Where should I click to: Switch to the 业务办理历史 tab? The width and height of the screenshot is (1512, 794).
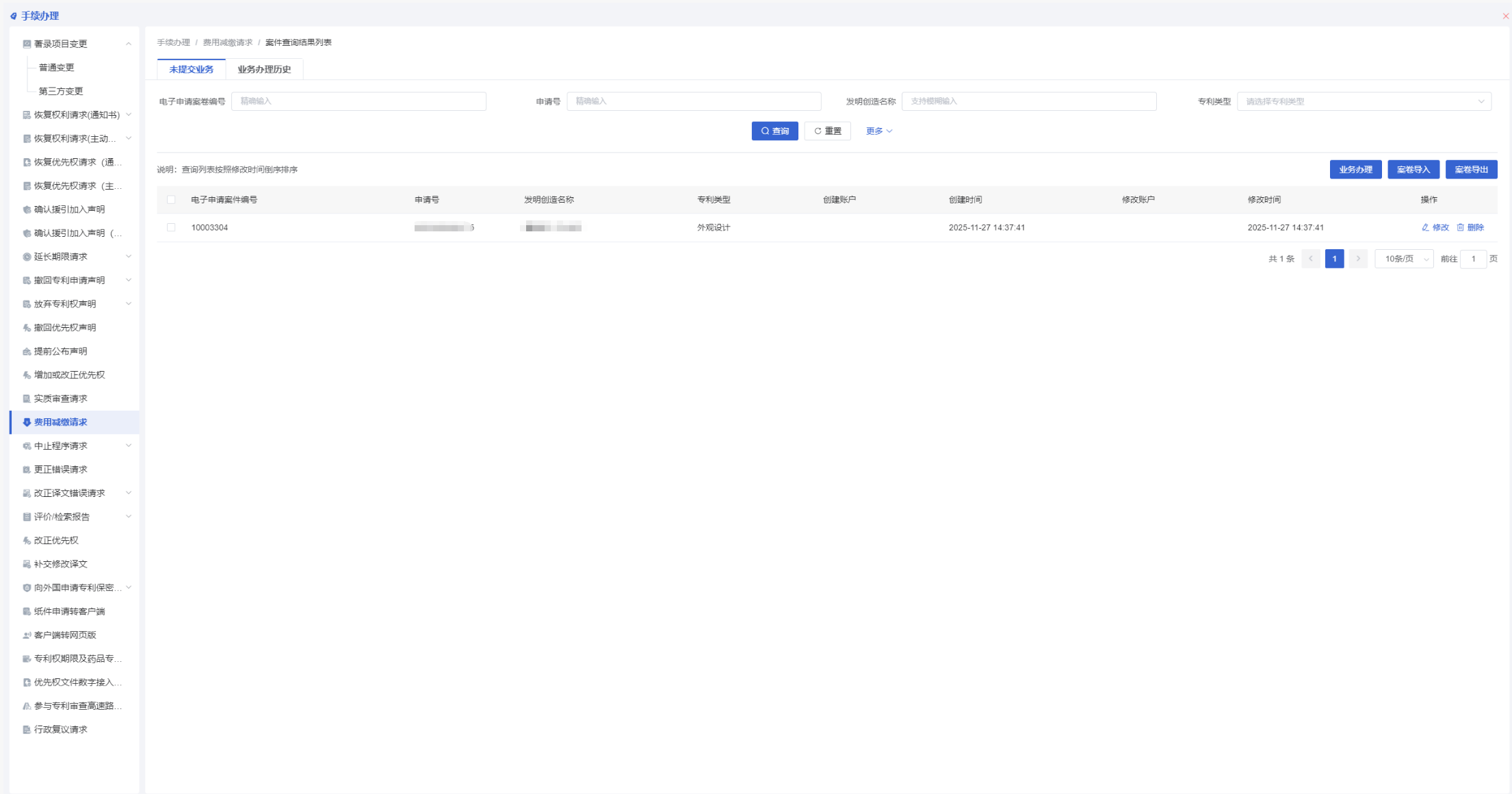(x=264, y=69)
